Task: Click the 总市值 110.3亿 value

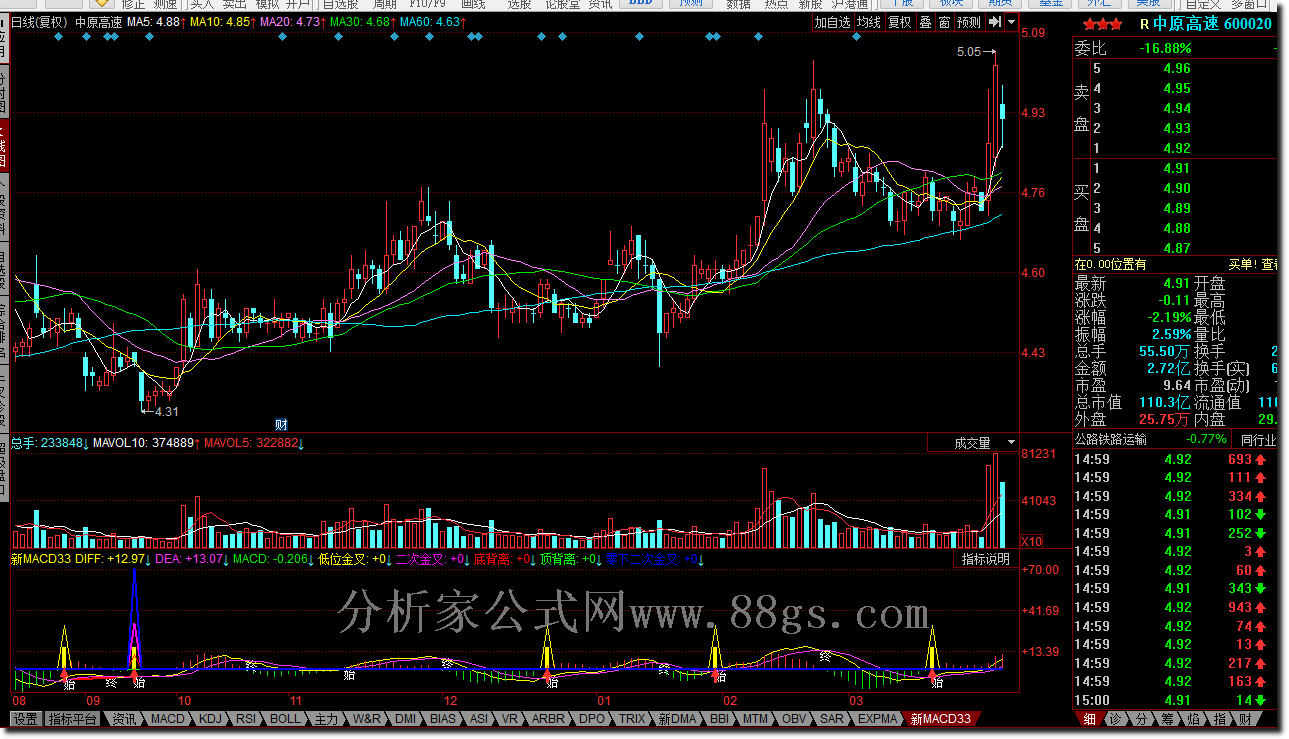Action: tap(1164, 402)
